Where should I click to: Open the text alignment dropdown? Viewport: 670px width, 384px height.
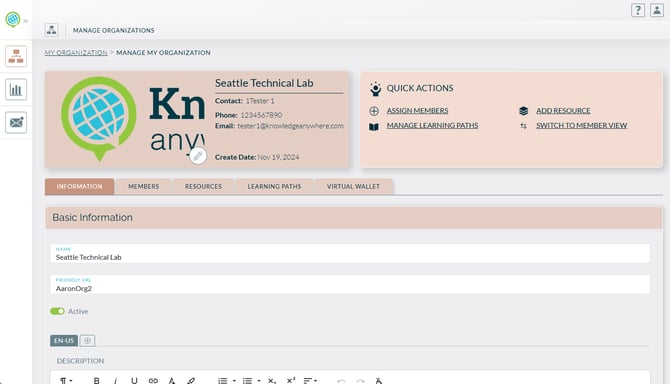click(x=310, y=380)
